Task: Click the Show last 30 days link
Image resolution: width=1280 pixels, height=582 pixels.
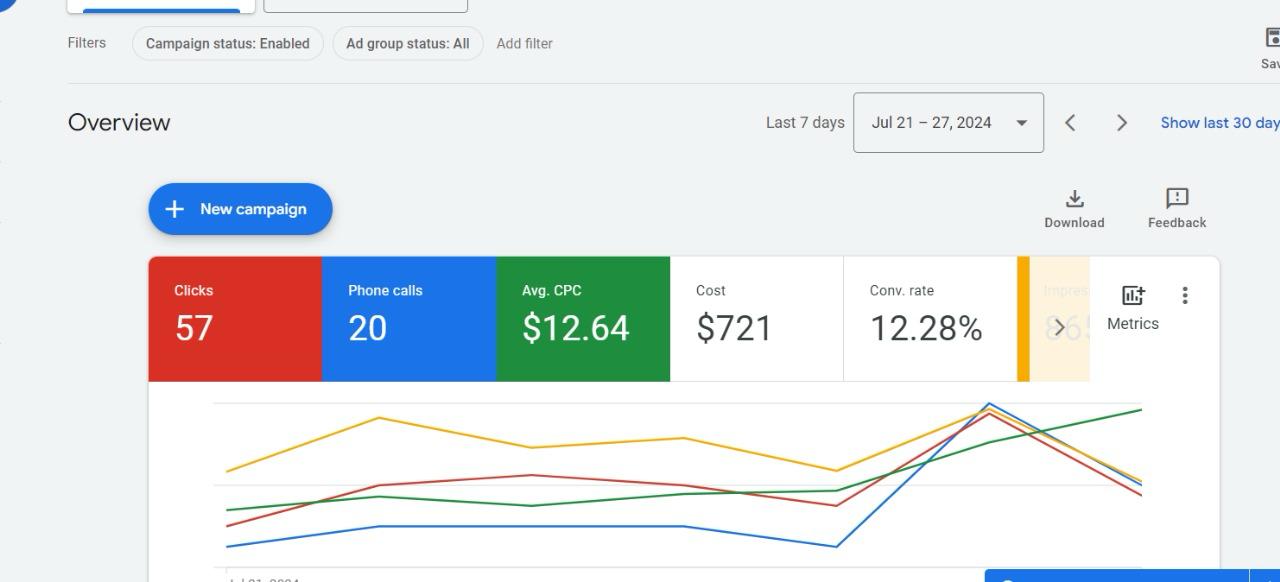Action: click(x=1219, y=123)
